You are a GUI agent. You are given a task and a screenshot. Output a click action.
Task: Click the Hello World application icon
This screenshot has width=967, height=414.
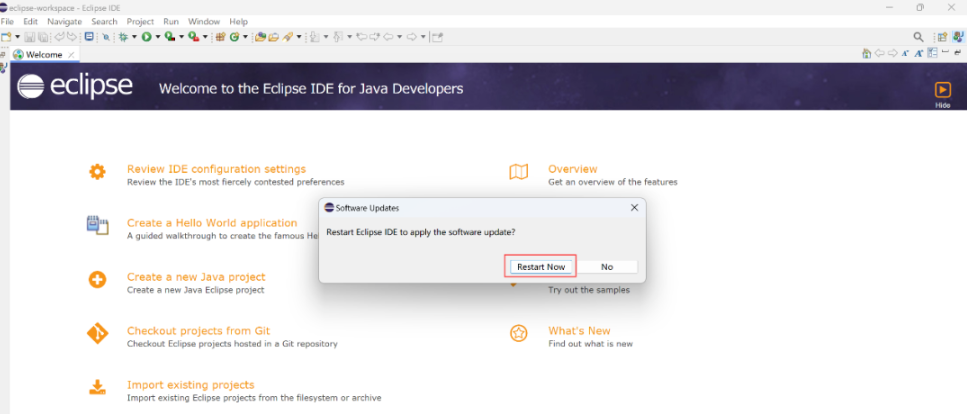97,225
